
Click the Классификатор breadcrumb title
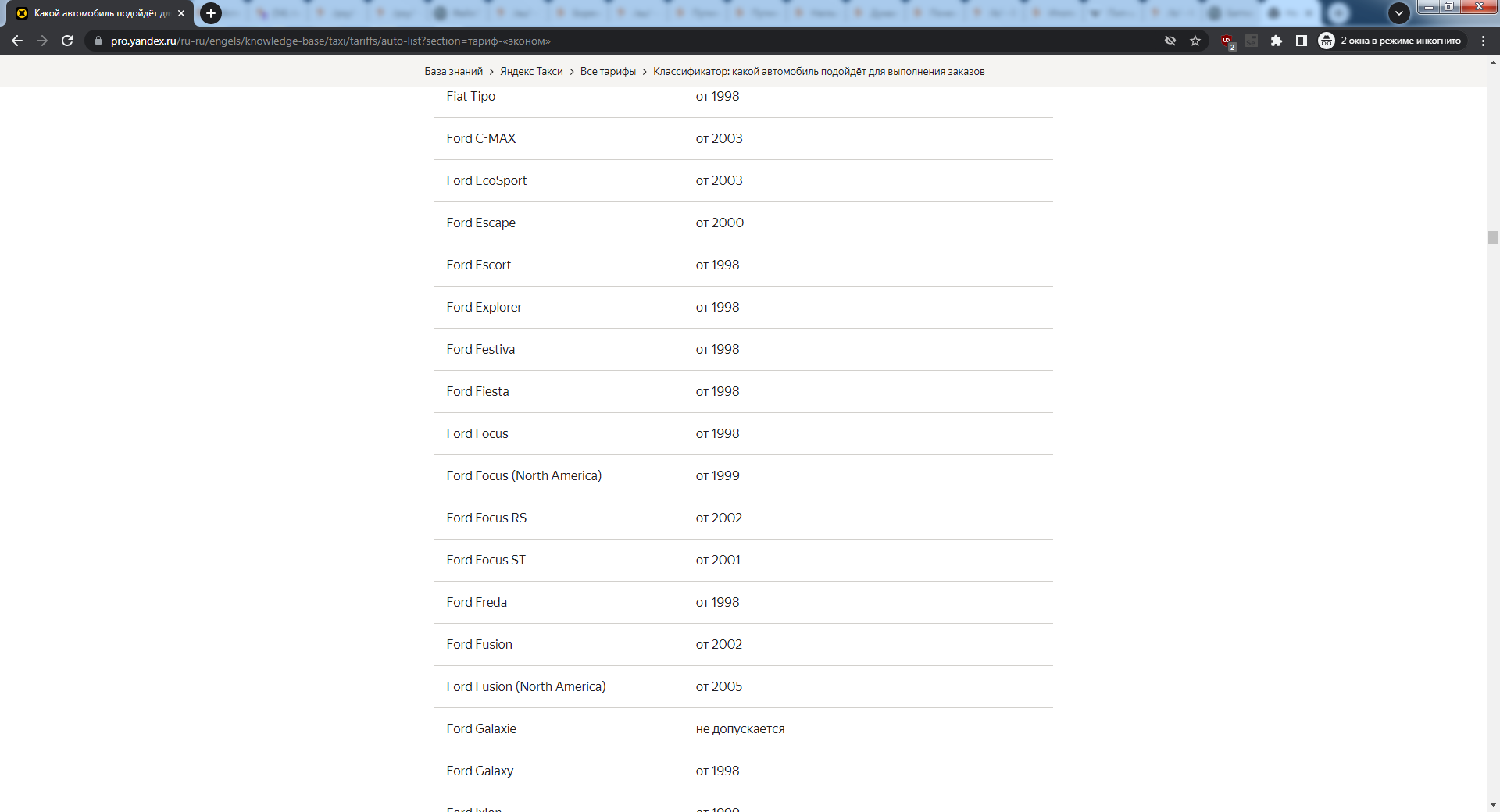tap(819, 71)
